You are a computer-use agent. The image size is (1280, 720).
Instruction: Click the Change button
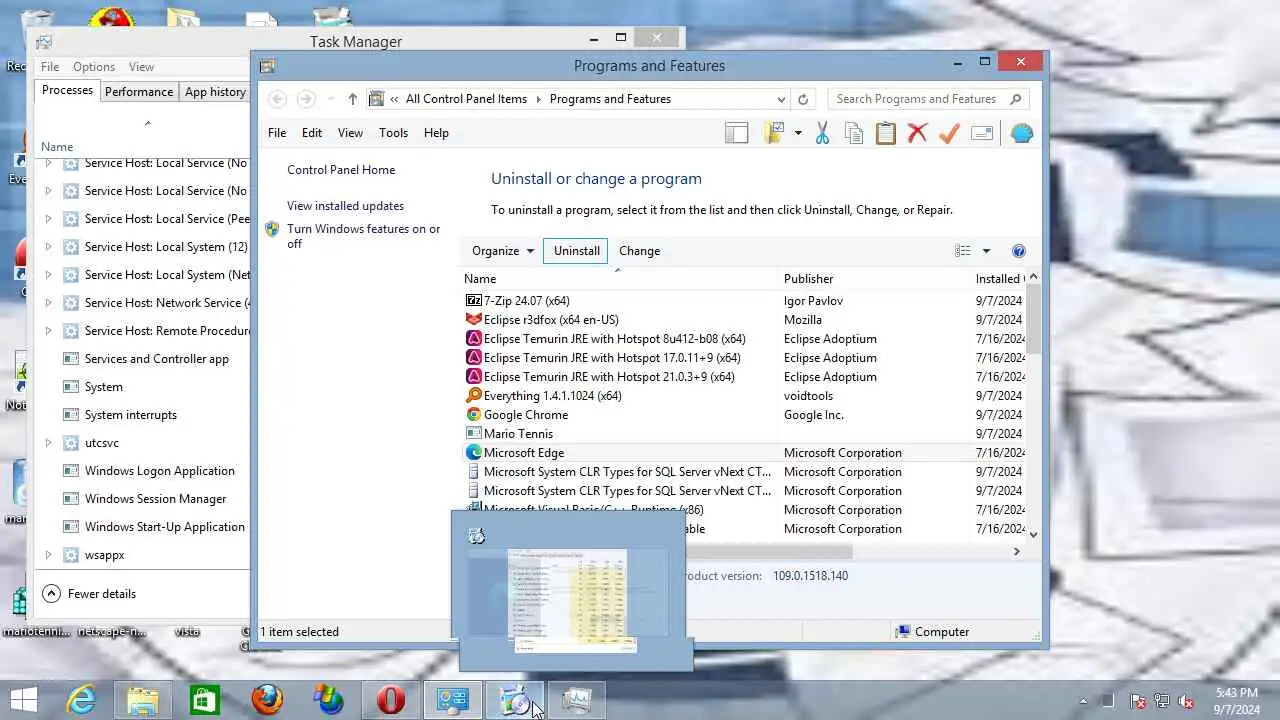coord(639,251)
